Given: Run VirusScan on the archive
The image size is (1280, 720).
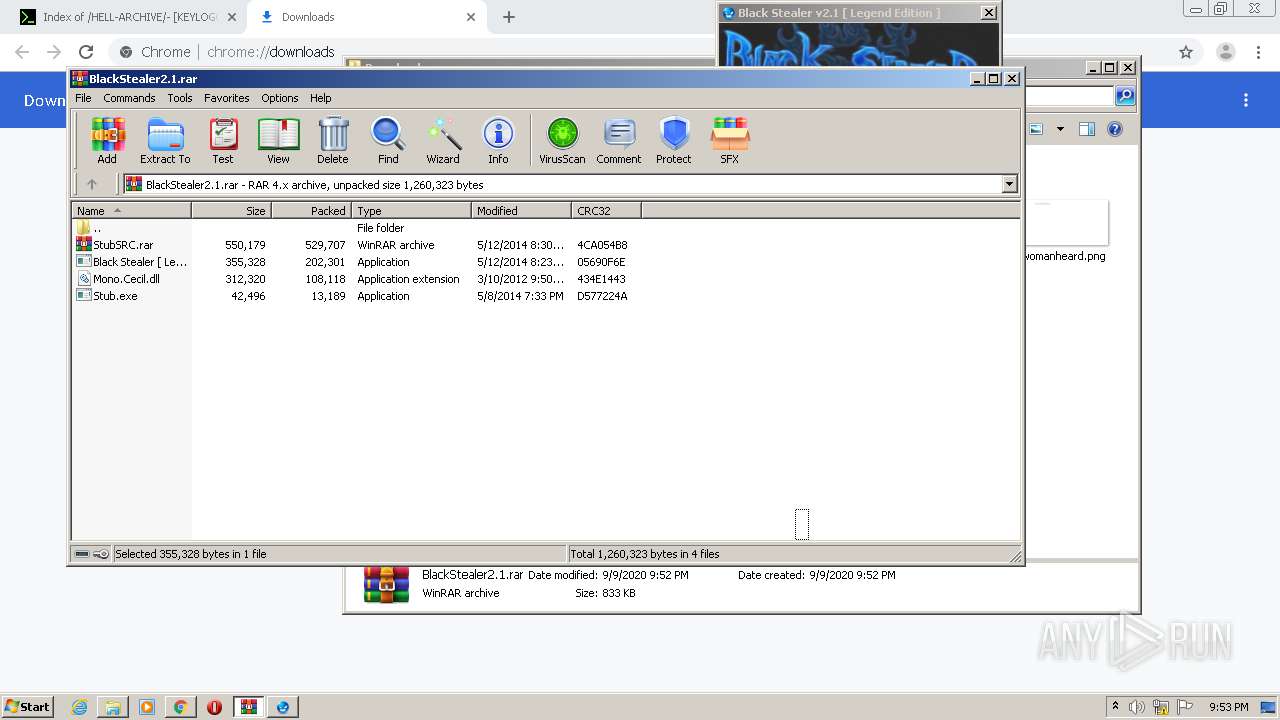Looking at the screenshot, I should coord(562,141).
